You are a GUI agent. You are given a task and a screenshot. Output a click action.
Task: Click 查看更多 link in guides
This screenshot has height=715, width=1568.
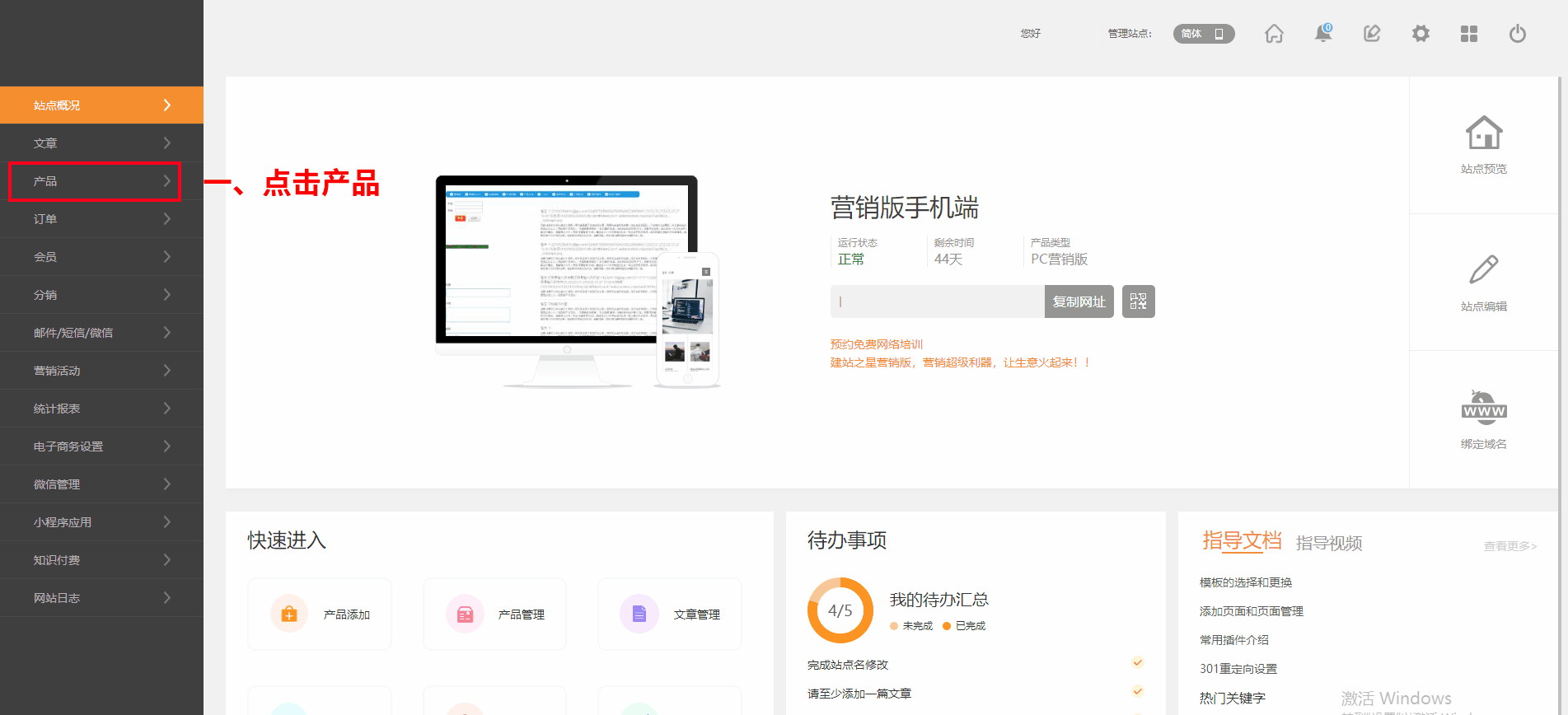coord(1510,546)
